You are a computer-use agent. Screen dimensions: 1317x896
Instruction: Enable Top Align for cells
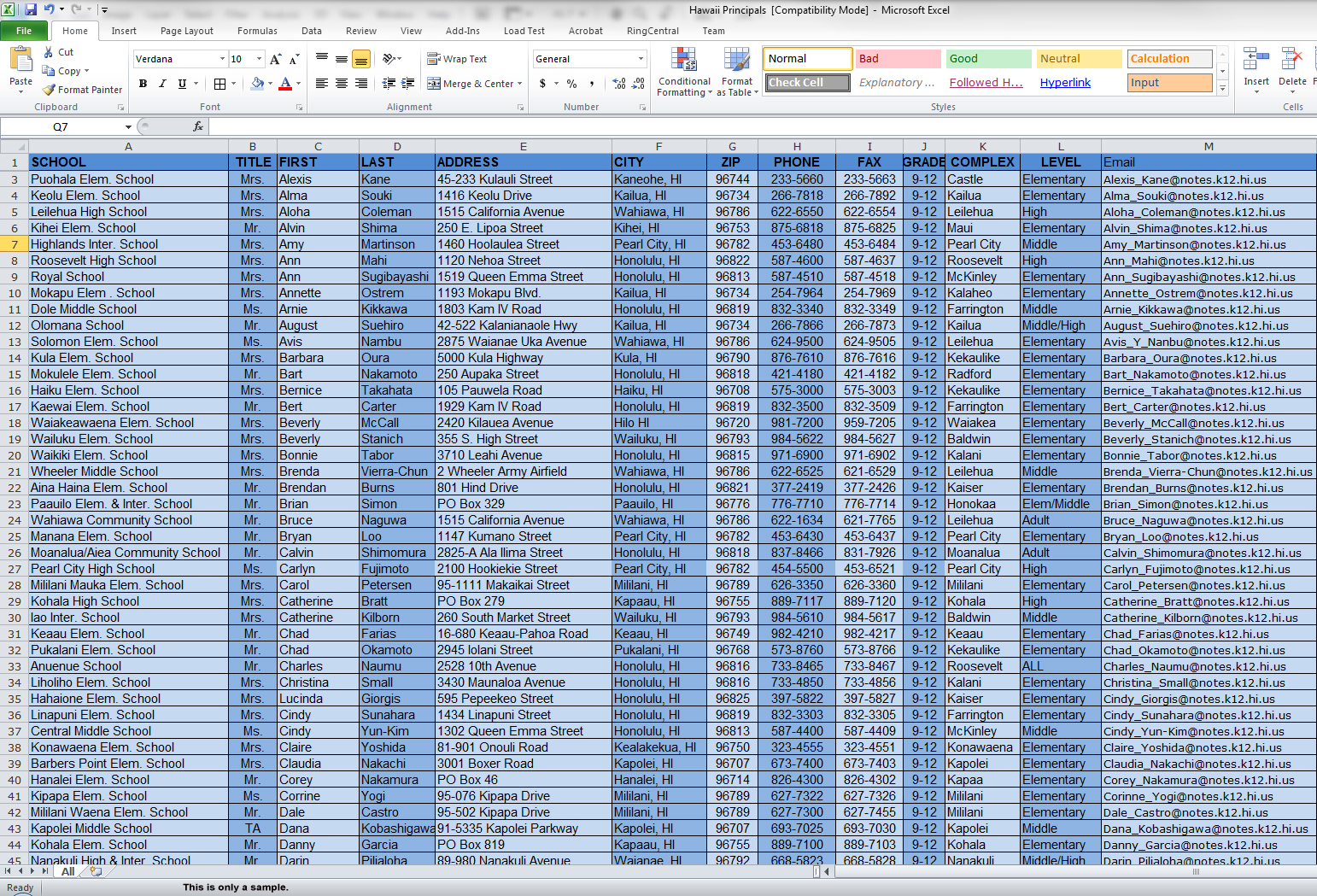point(322,59)
